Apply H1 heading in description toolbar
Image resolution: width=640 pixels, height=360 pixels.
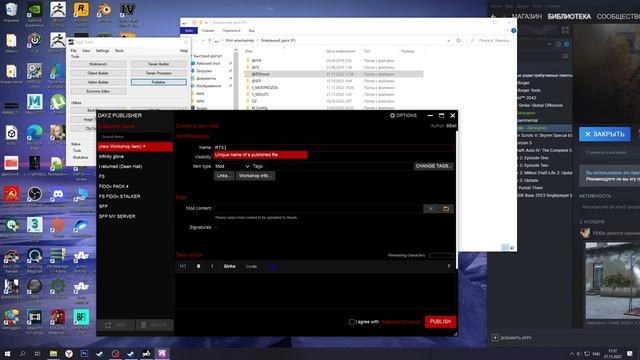coord(183,266)
